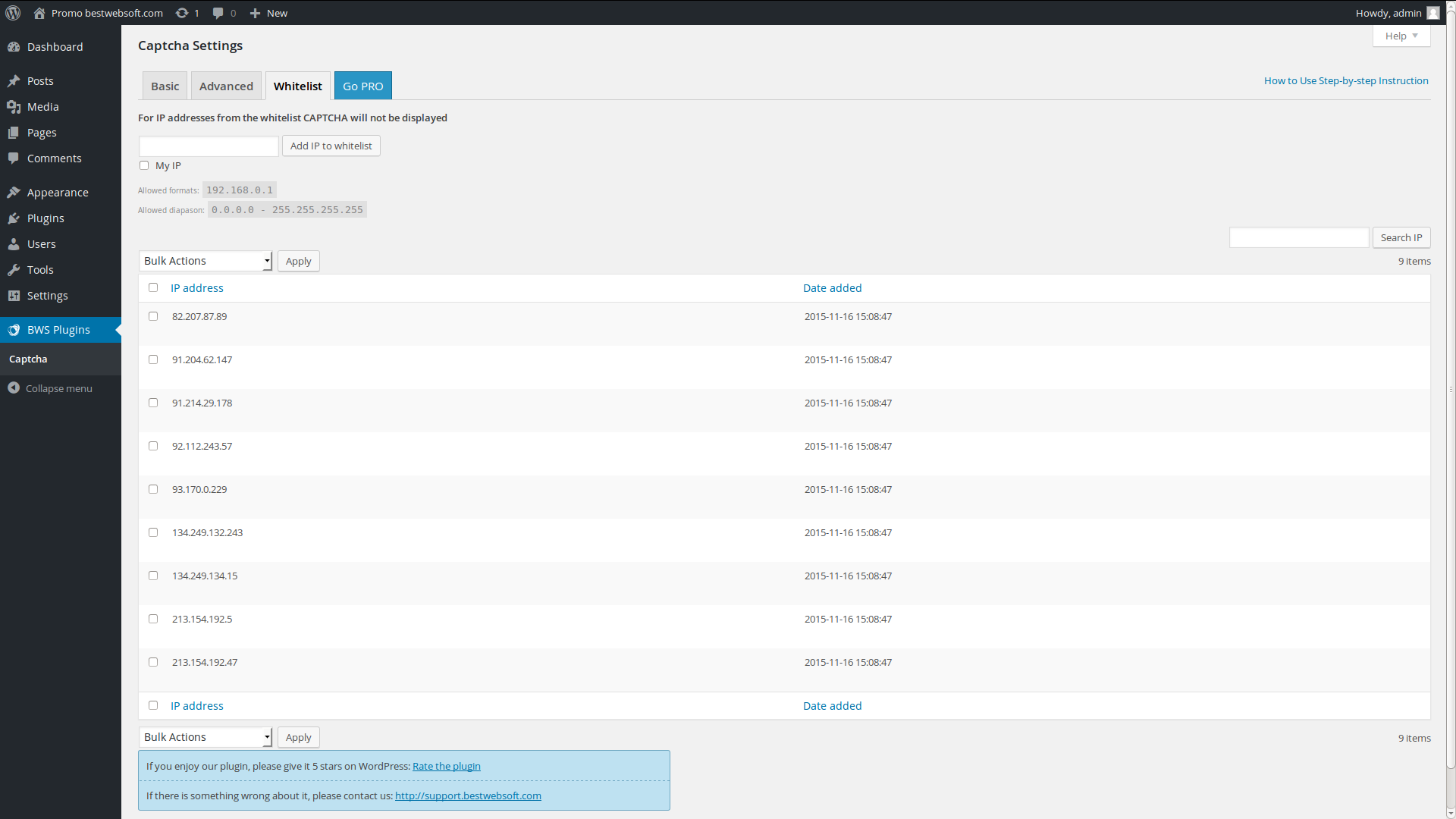The width and height of the screenshot is (1456, 819).
Task: Click the Comments icon in sidebar
Action: [x=14, y=158]
